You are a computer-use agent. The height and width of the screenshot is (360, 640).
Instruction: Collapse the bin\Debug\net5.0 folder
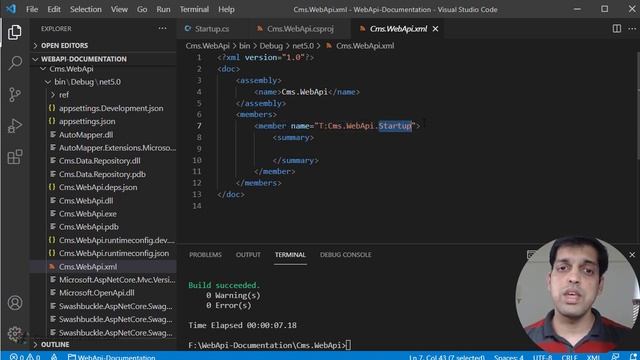click(x=103, y=82)
